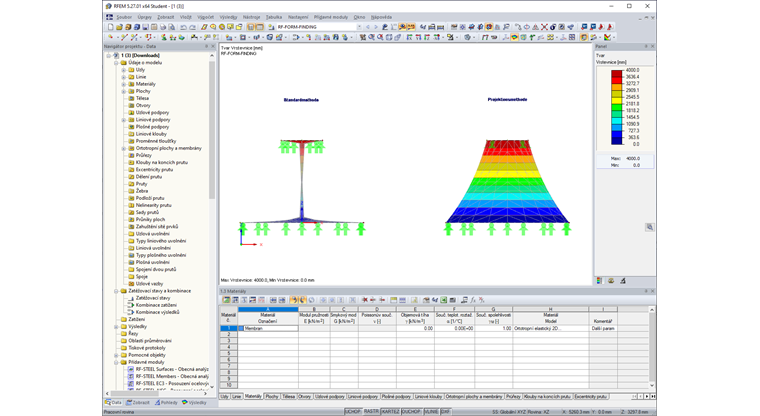Screen dimensions: 760x416
Task: Switch to the Pohledy navigator tab
Action: coord(166,402)
